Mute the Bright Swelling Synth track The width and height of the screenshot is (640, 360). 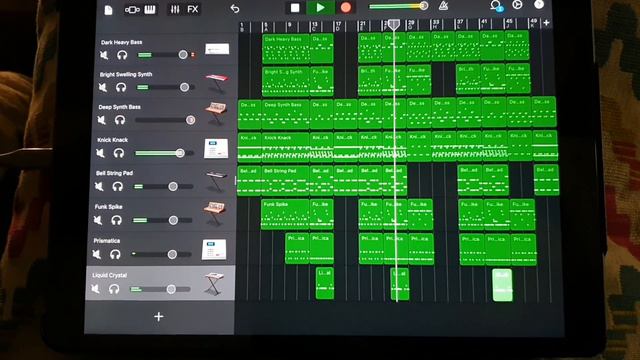(x=103, y=87)
